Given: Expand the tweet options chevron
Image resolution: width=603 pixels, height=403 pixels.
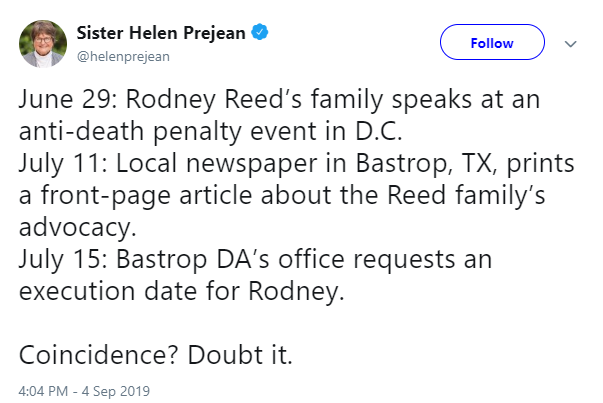Looking at the screenshot, I should pyautogui.click(x=571, y=43).
